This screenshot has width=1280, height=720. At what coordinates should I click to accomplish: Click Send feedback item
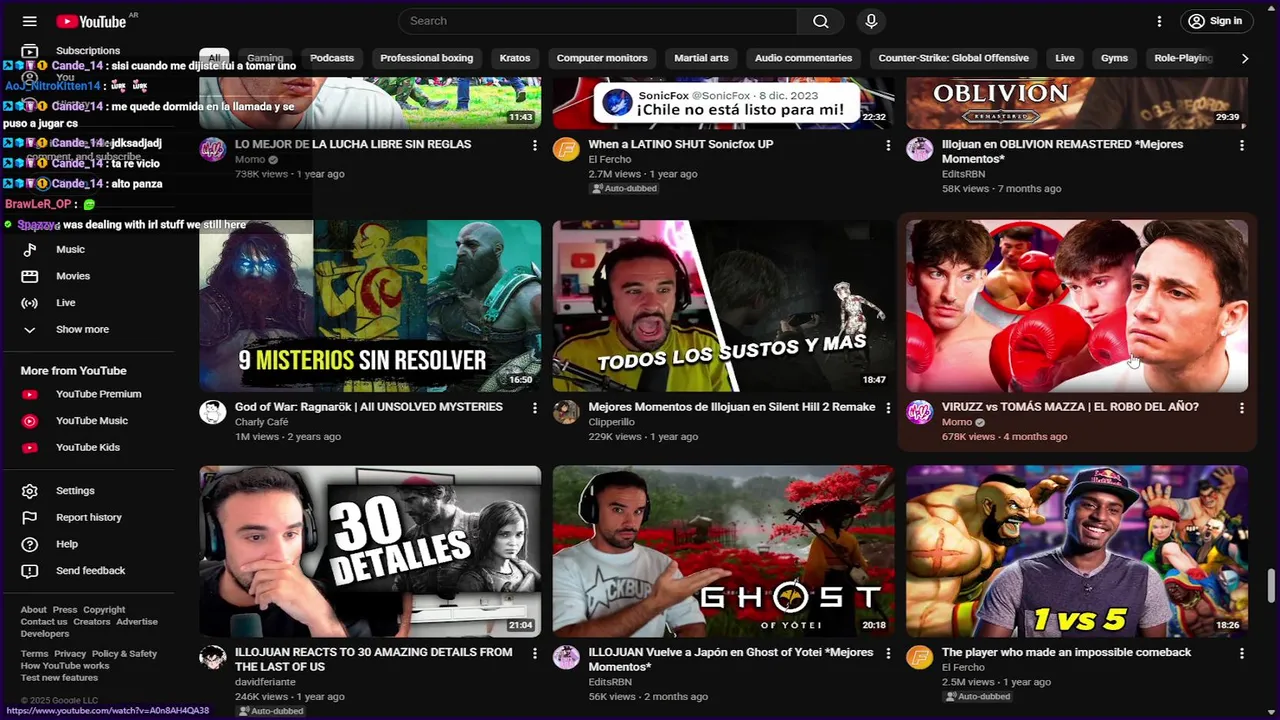(88, 571)
